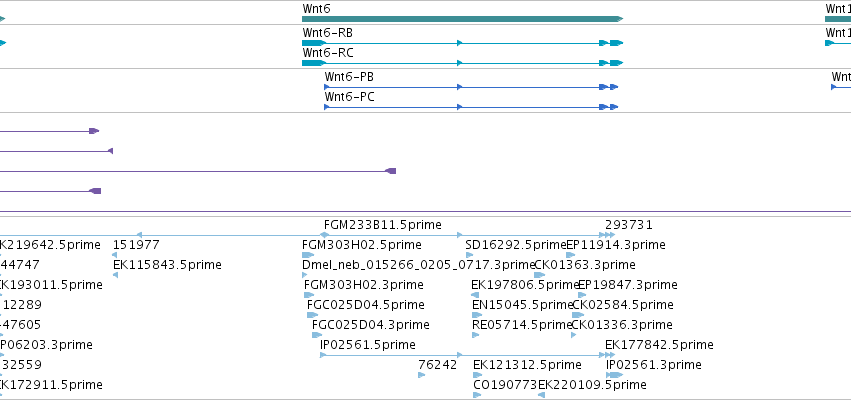Click the CK01363.3prime label
Screen dimensions: 851x400
pos(585,265)
